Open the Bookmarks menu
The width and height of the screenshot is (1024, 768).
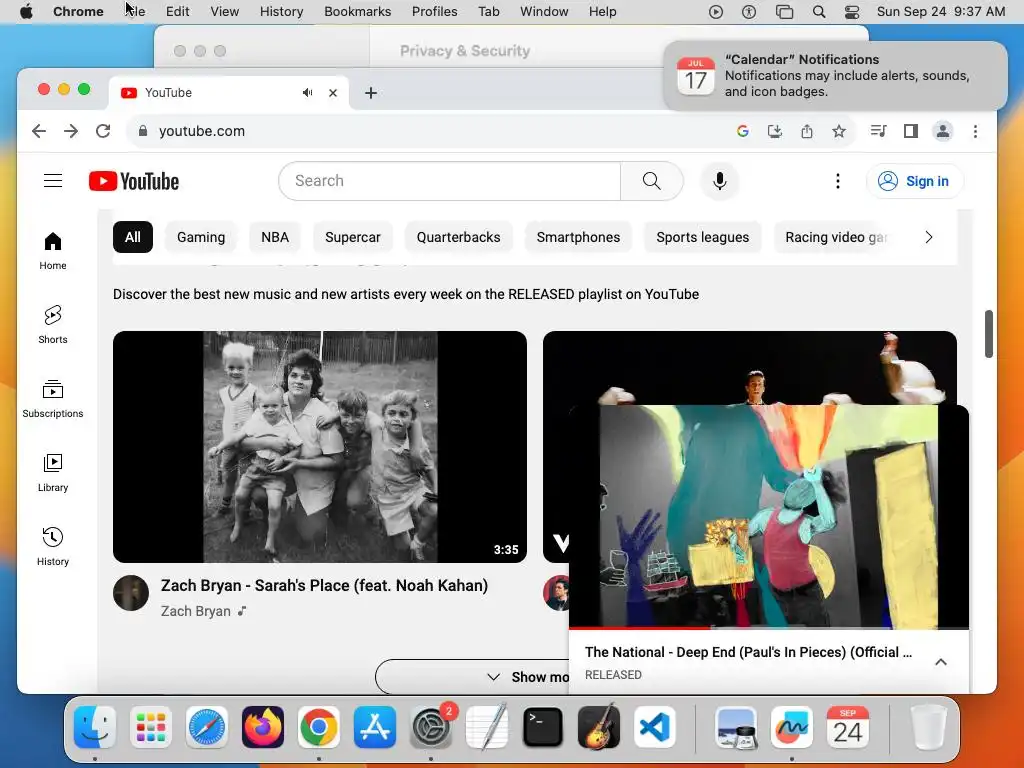point(358,11)
